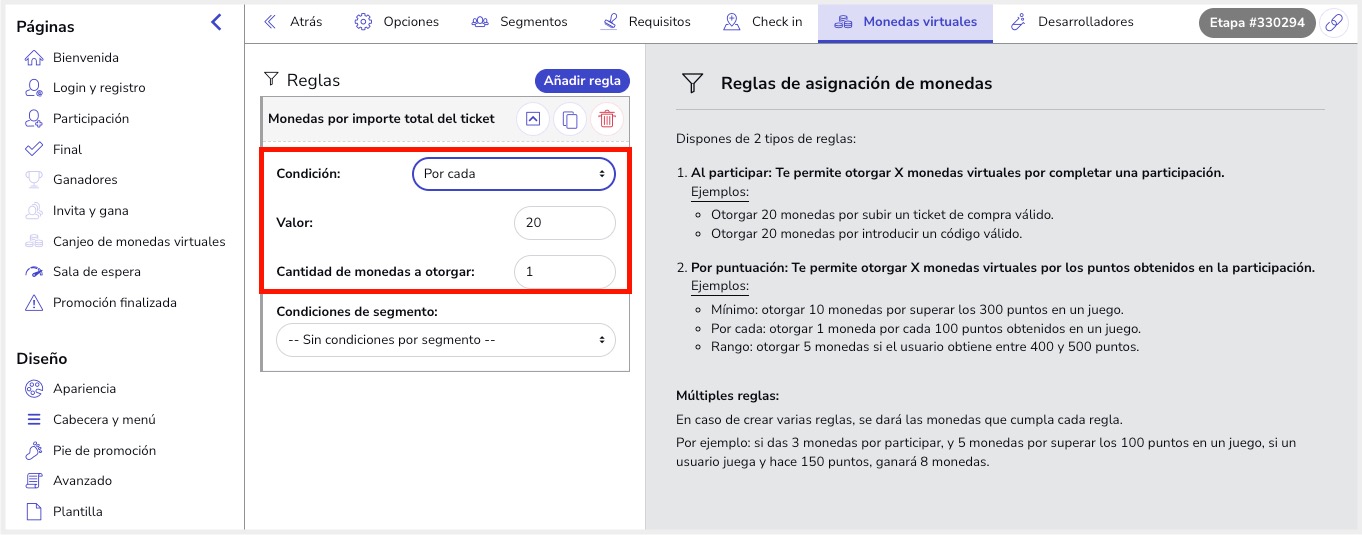Click the collapse rule icon
Image resolution: width=1362 pixels, height=535 pixels.
point(533,119)
